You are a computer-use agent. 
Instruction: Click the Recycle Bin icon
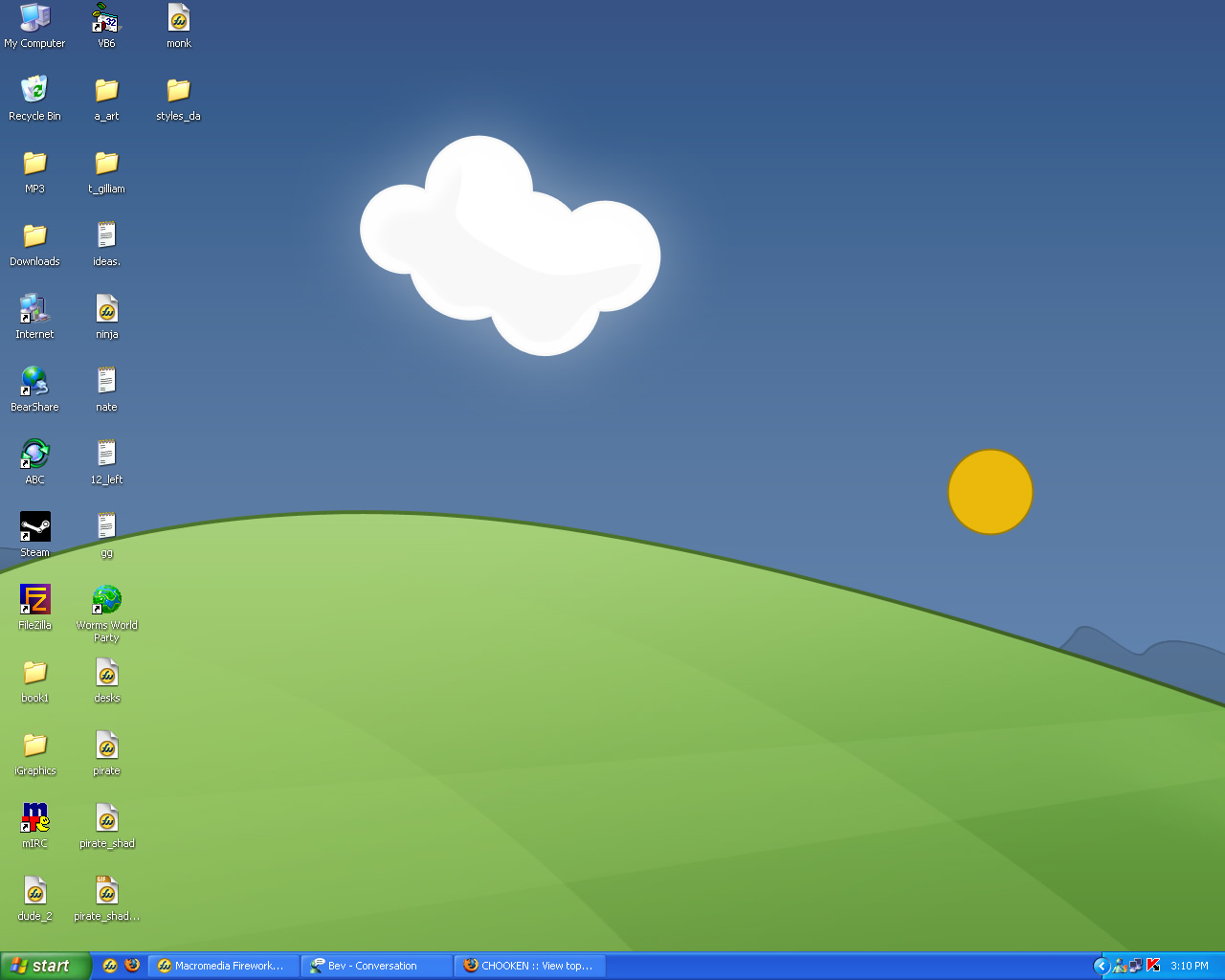(34, 91)
